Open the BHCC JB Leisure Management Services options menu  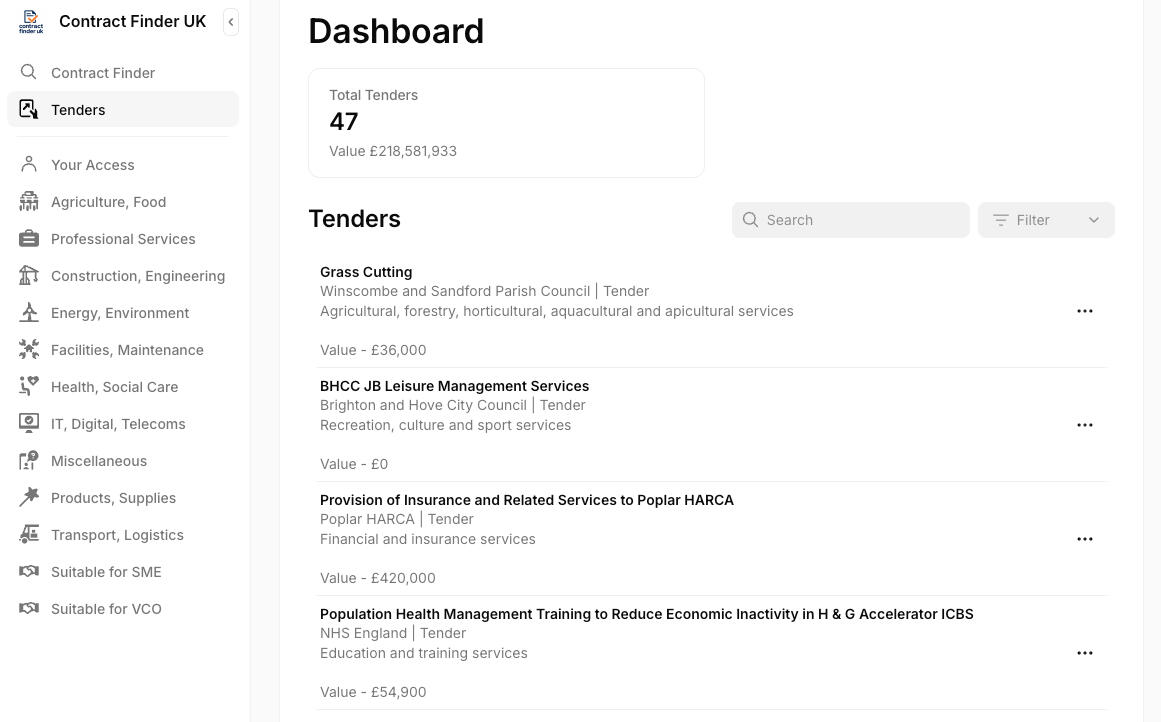tap(1084, 424)
